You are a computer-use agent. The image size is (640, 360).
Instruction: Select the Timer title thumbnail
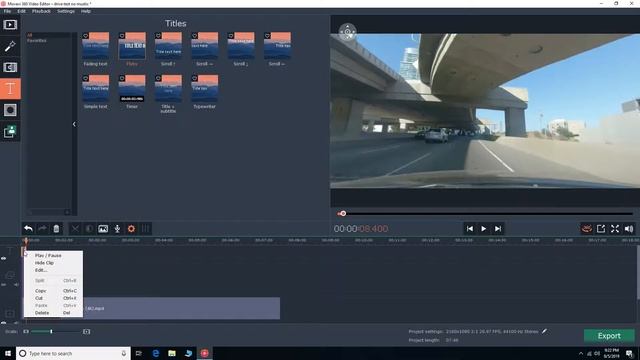[132, 88]
